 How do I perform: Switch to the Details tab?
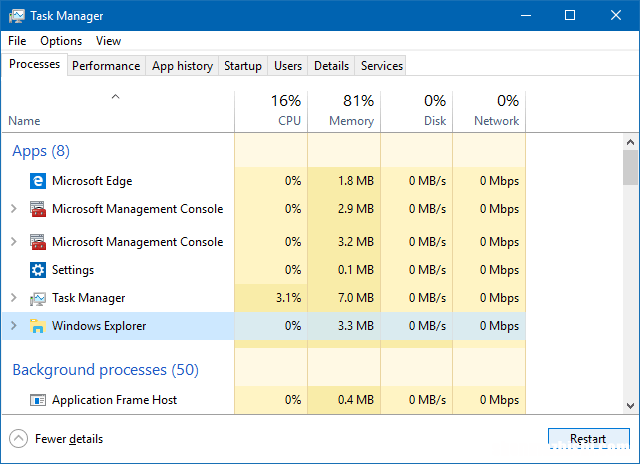pyautogui.click(x=331, y=66)
